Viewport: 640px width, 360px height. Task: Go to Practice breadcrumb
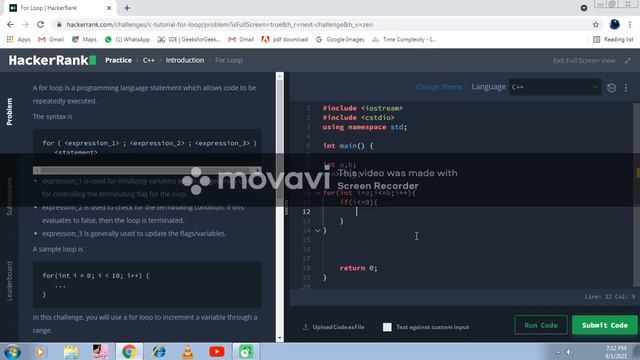coord(118,60)
